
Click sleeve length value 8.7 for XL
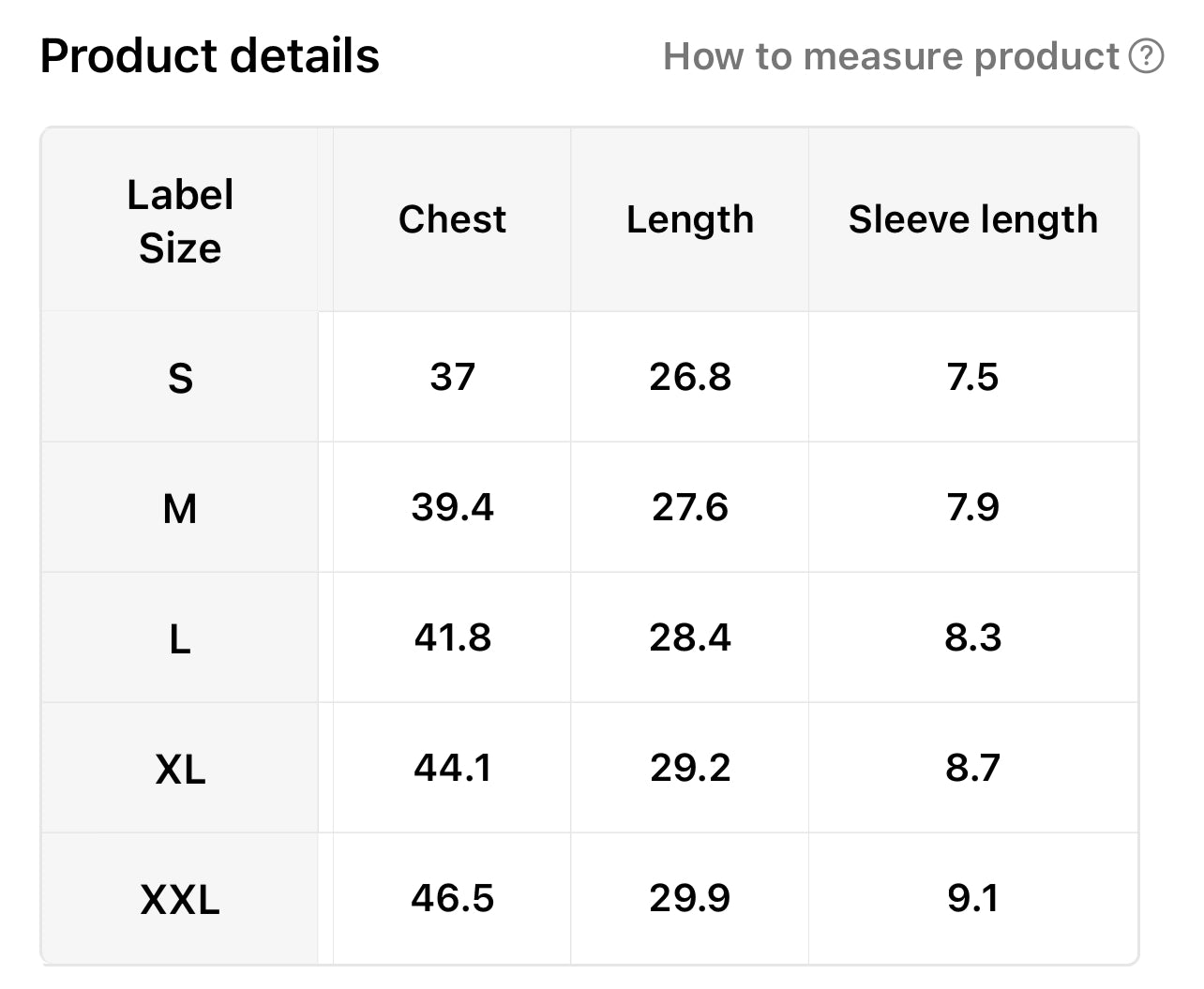973,768
